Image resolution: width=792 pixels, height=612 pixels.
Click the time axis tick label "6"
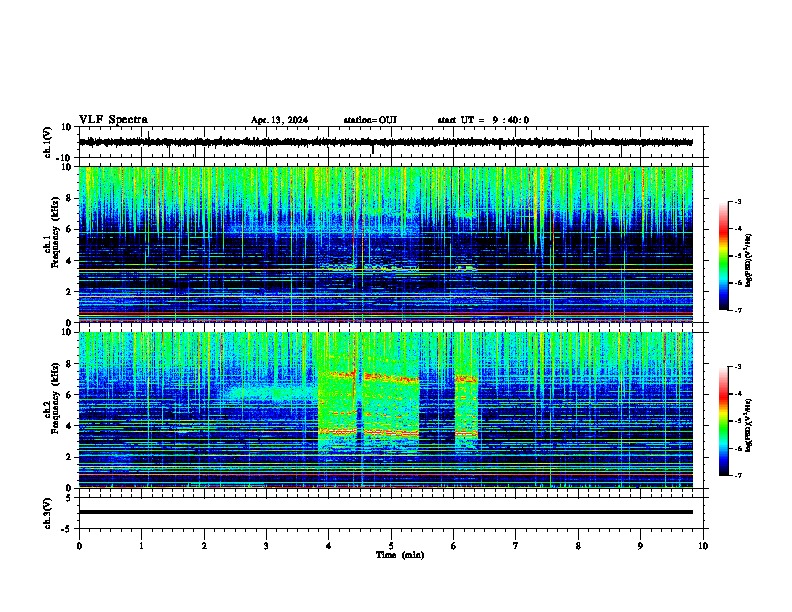point(453,546)
